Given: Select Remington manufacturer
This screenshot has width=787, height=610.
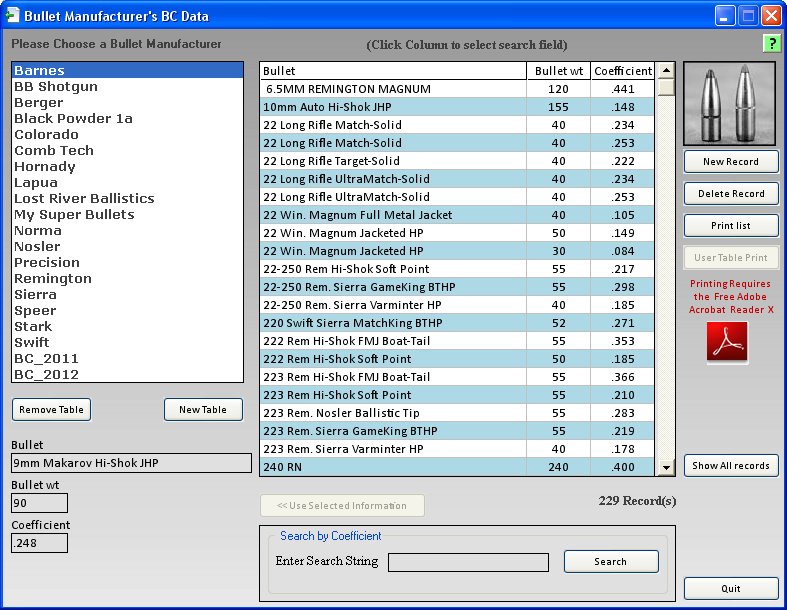Looking at the screenshot, I should pyautogui.click(x=127, y=279).
